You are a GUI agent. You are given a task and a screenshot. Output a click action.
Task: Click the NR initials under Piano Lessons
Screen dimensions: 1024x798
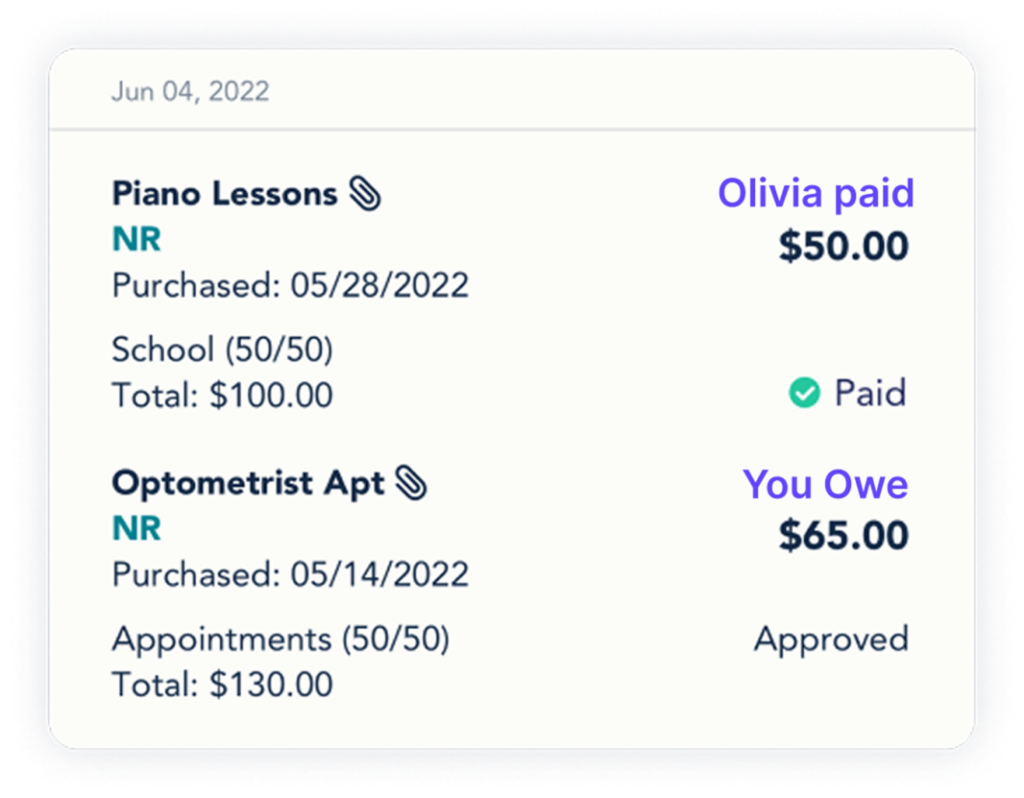click(136, 240)
